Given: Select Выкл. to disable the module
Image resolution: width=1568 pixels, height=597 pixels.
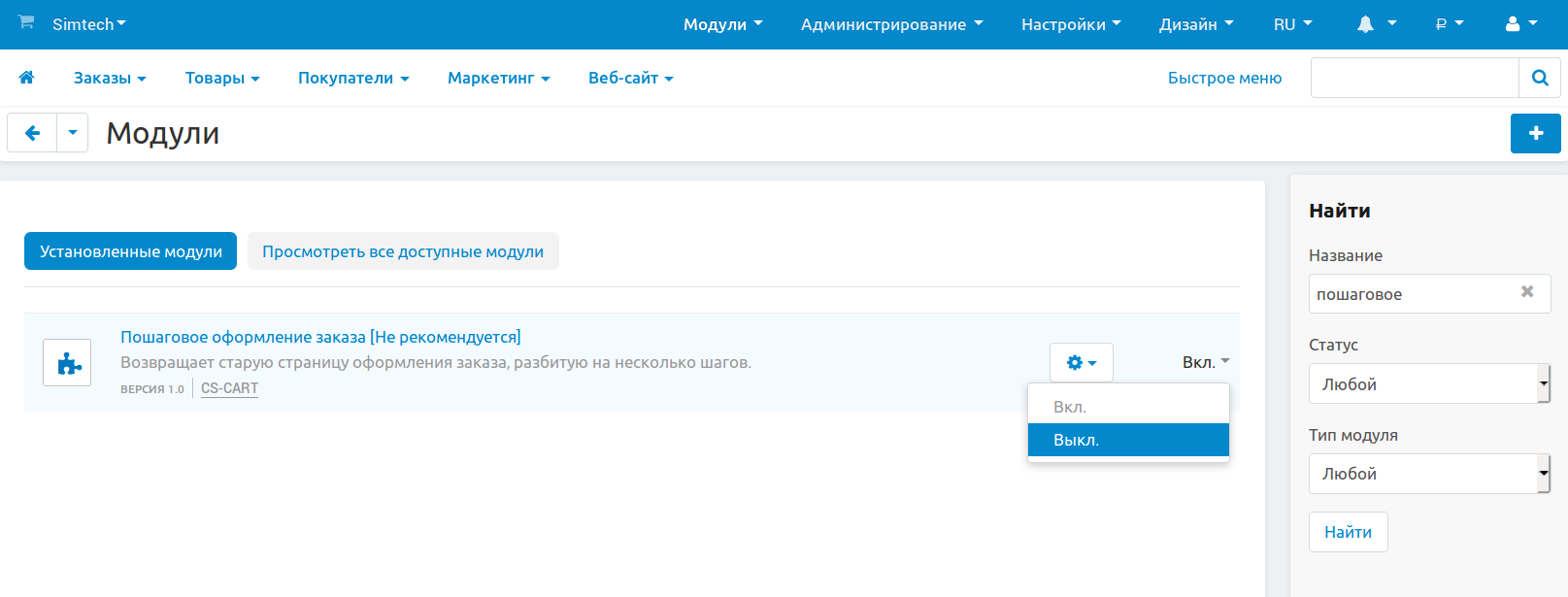Looking at the screenshot, I should pos(1128,440).
